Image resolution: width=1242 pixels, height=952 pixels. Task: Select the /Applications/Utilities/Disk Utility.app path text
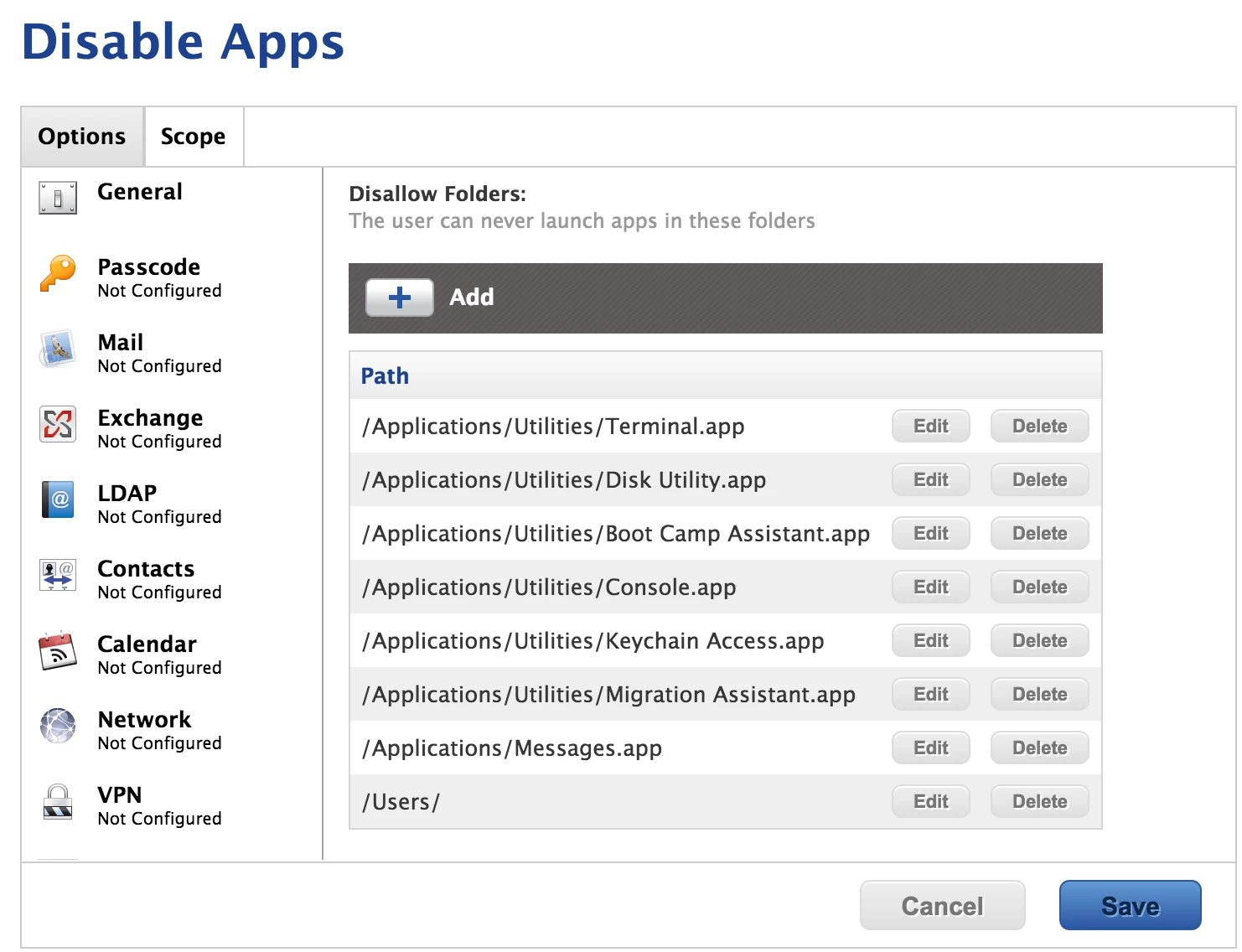(564, 480)
